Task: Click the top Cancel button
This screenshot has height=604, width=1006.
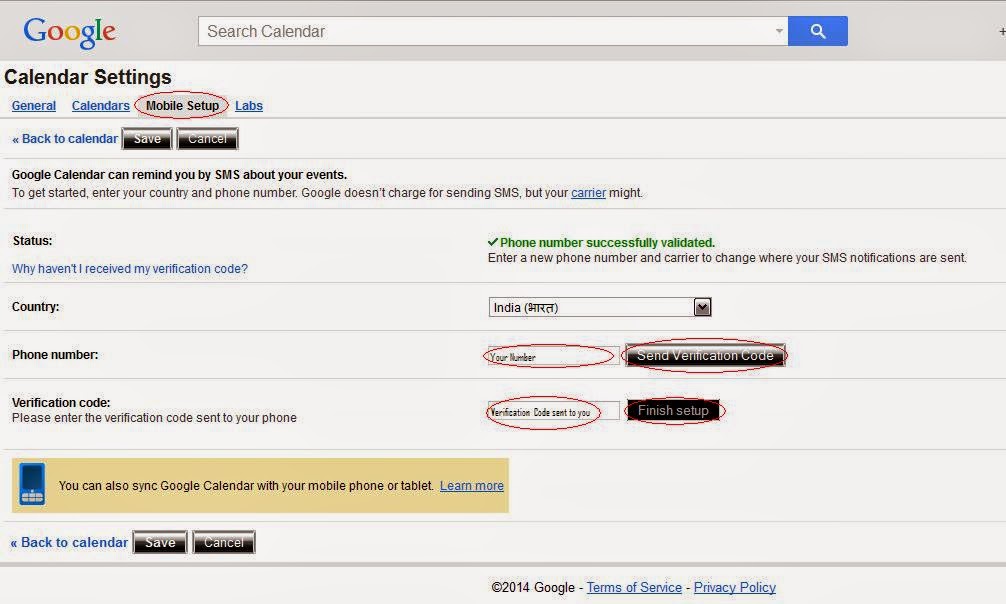Action: pyautogui.click(x=207, y=139)
